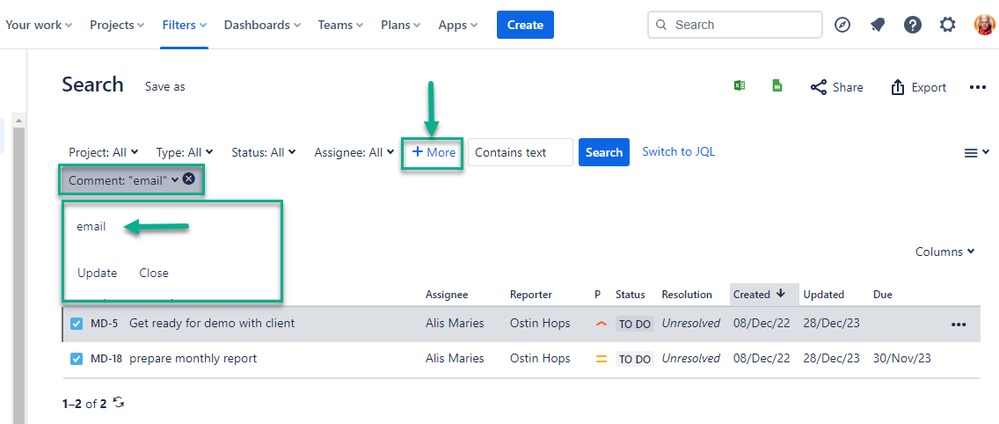
Task: Refresh the search results
Action: pos(119,402)
